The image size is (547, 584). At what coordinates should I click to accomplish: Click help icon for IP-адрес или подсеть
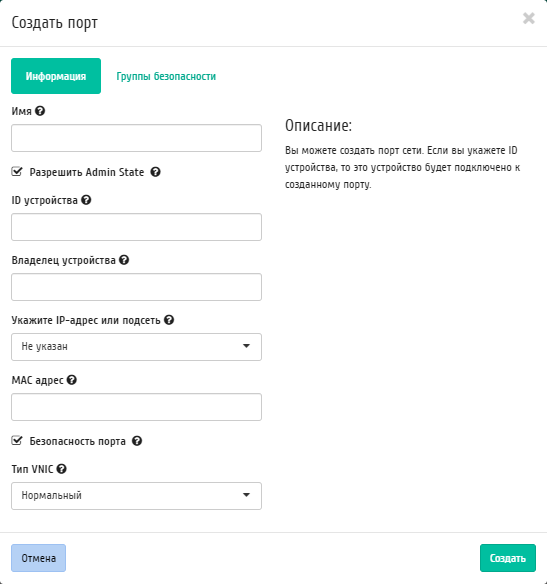tap(169, 320)
